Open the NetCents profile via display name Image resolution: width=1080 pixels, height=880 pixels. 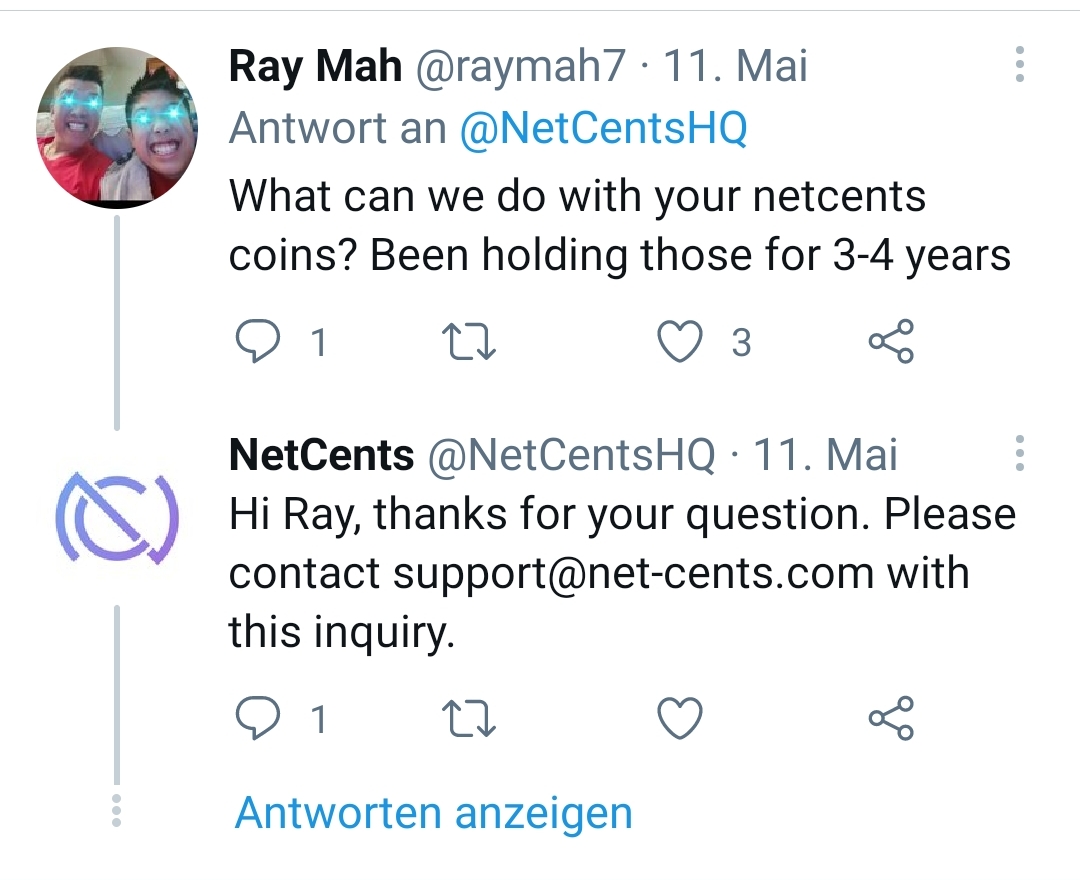tap(321, 456)
